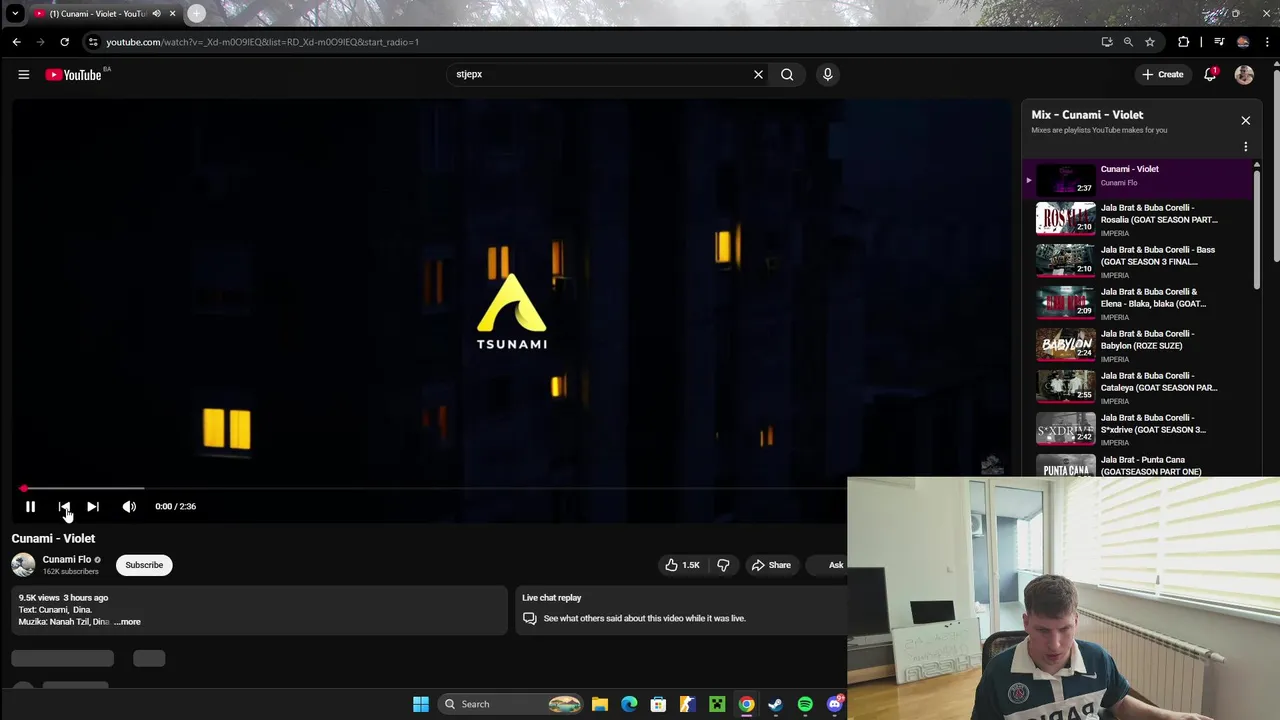The width and height of the screenshot is (1280, 720).
Task: Play S*xdrive (GOAT SEASON 3...) from the mix
Action: pyautogui.click(x=1137, y=430)
